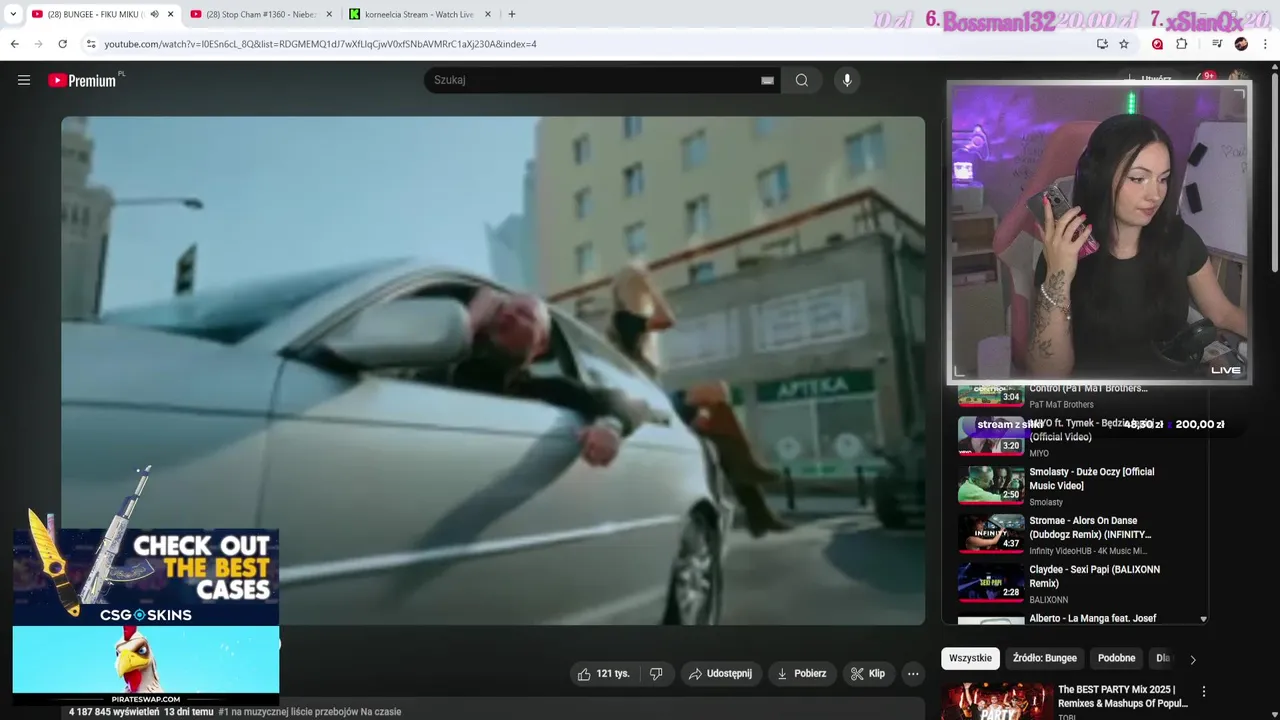Mute the BUNGEE tab audio icon
The width and height of the screenshot is (1280, 720).
pyautogui.click(x=154, y=15)
